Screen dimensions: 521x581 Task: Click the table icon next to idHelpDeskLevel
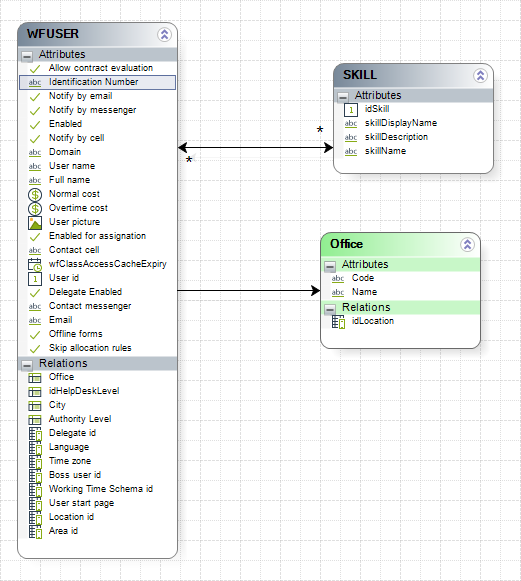(x=35, y=392)
